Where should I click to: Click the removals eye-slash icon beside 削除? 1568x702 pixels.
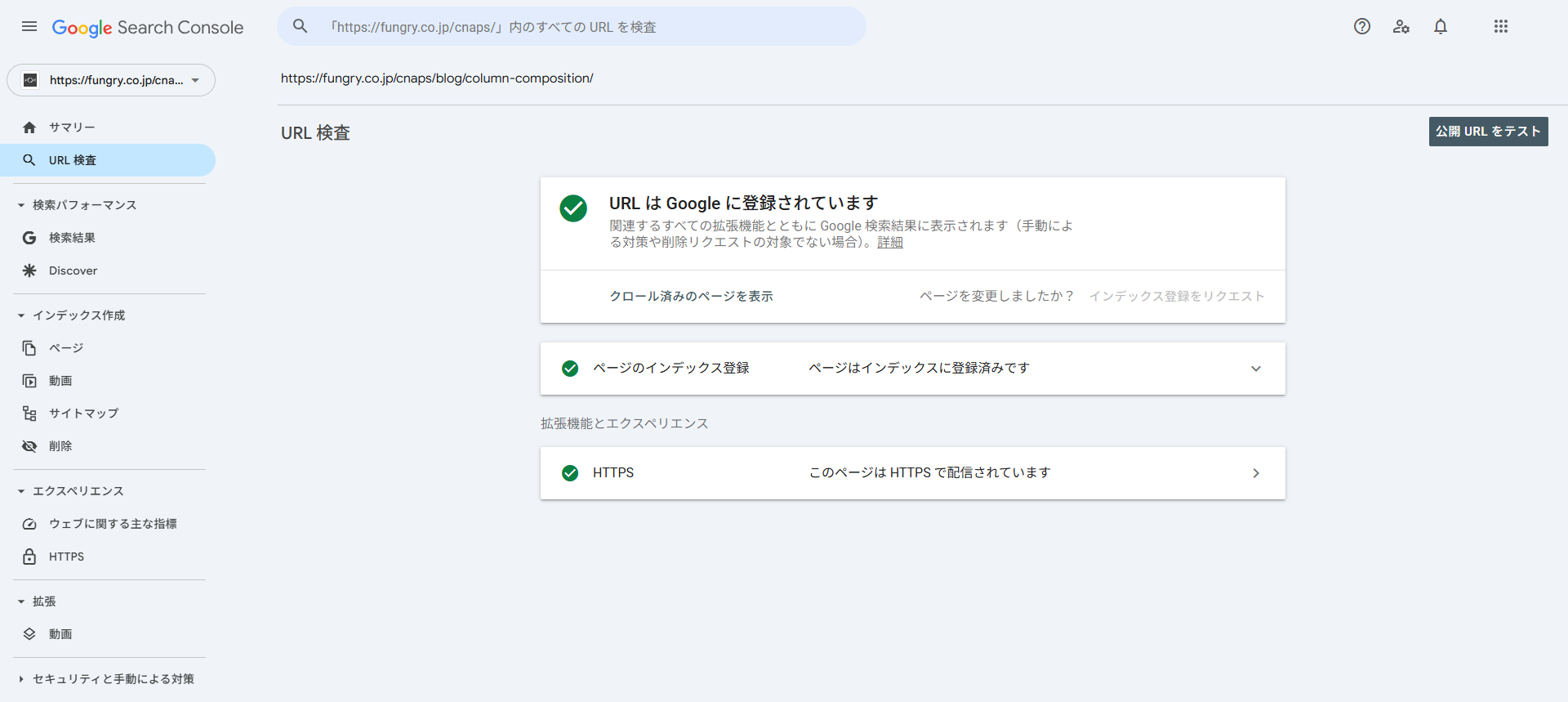(29, 446)
